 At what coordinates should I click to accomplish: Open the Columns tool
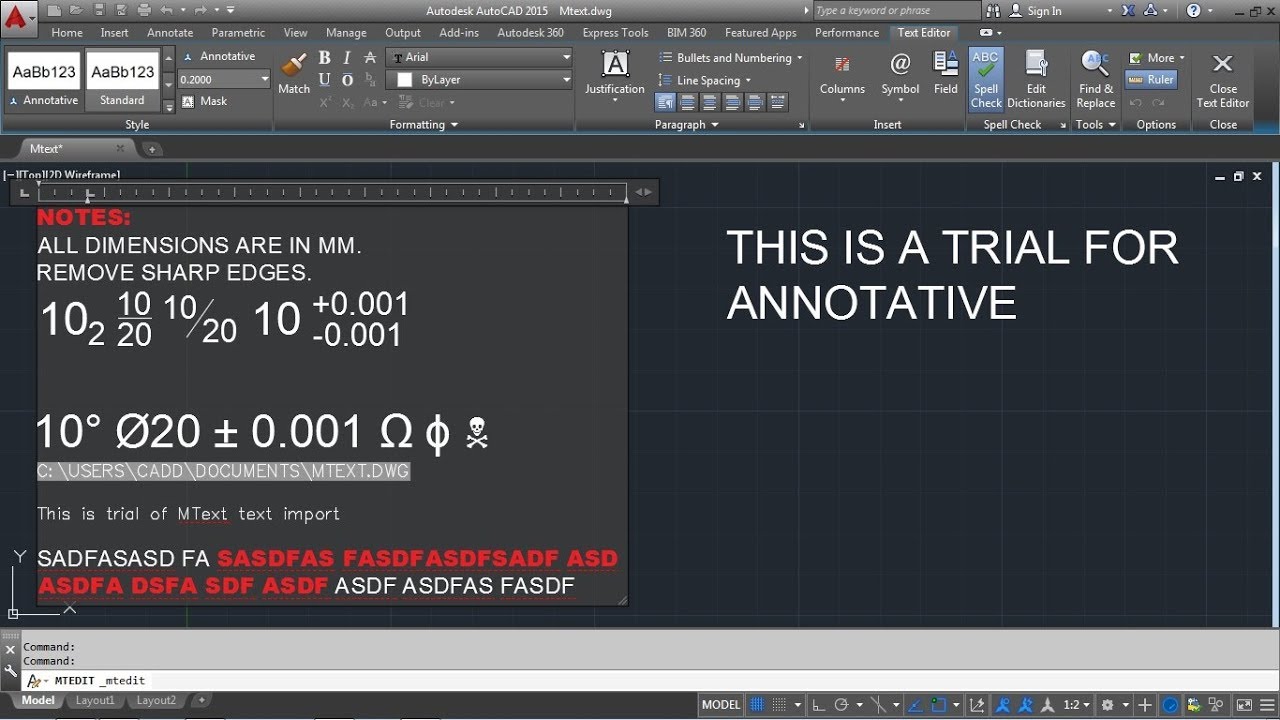pos(842,75)
